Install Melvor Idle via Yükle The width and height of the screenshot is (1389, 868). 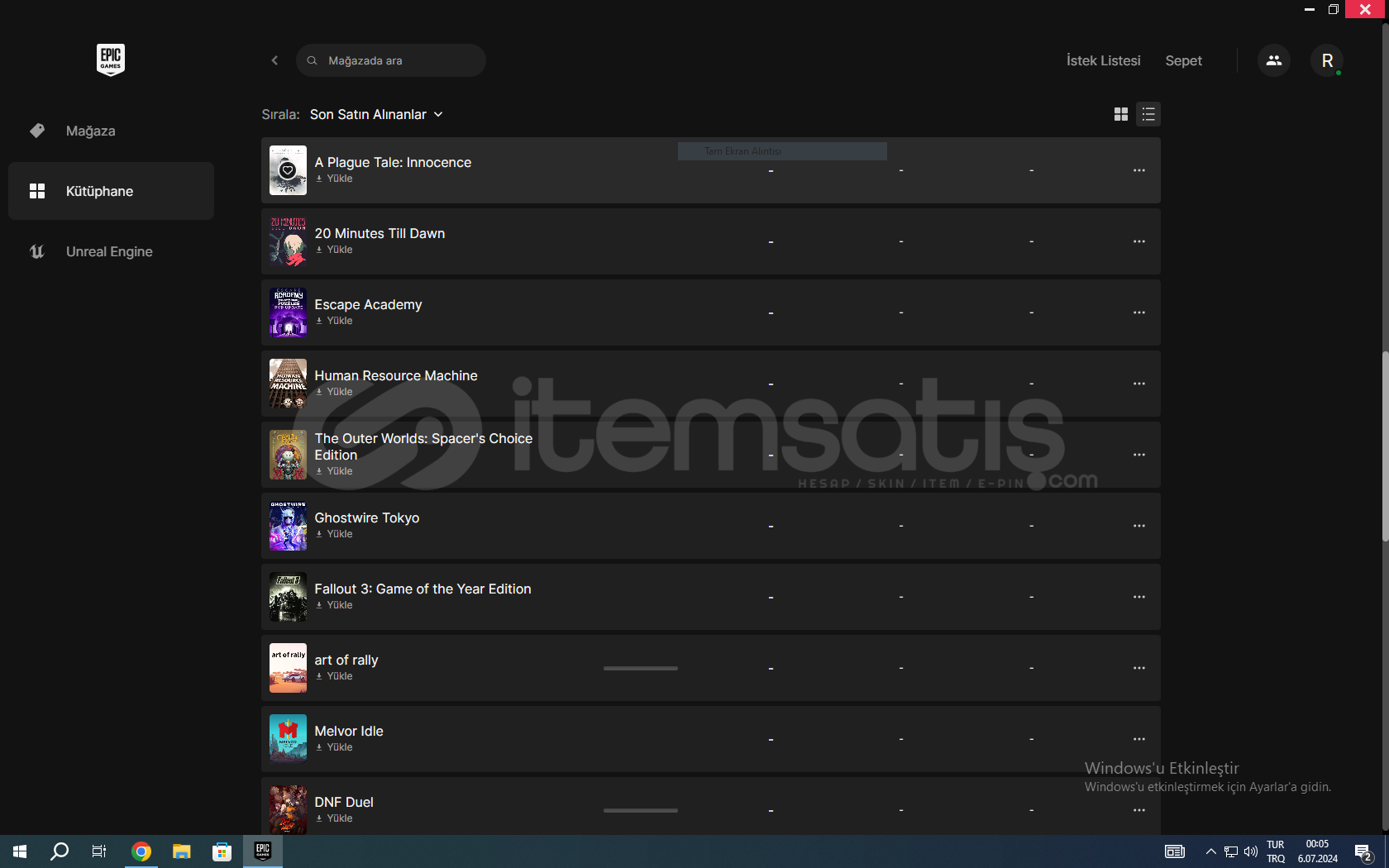[x=334, y=747]
